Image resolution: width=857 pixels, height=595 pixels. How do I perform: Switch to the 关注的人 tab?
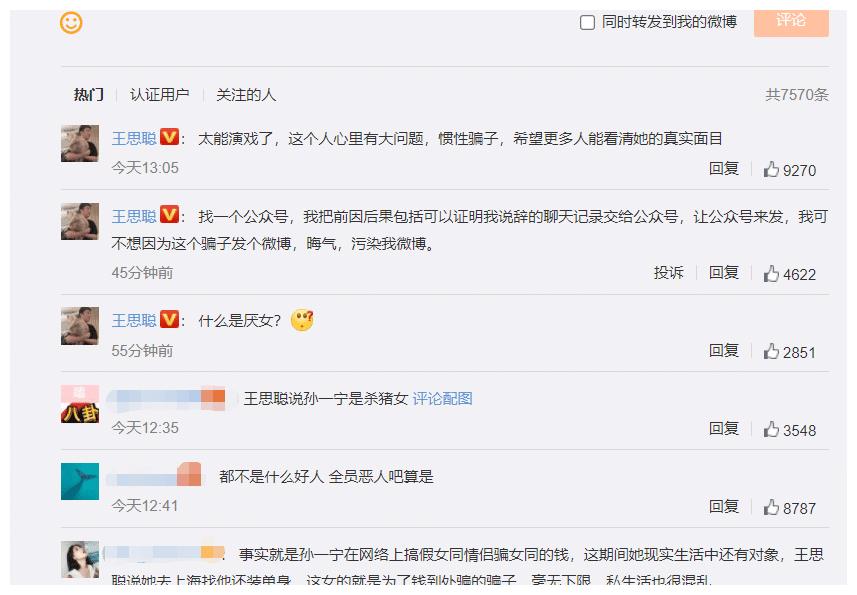246,95
